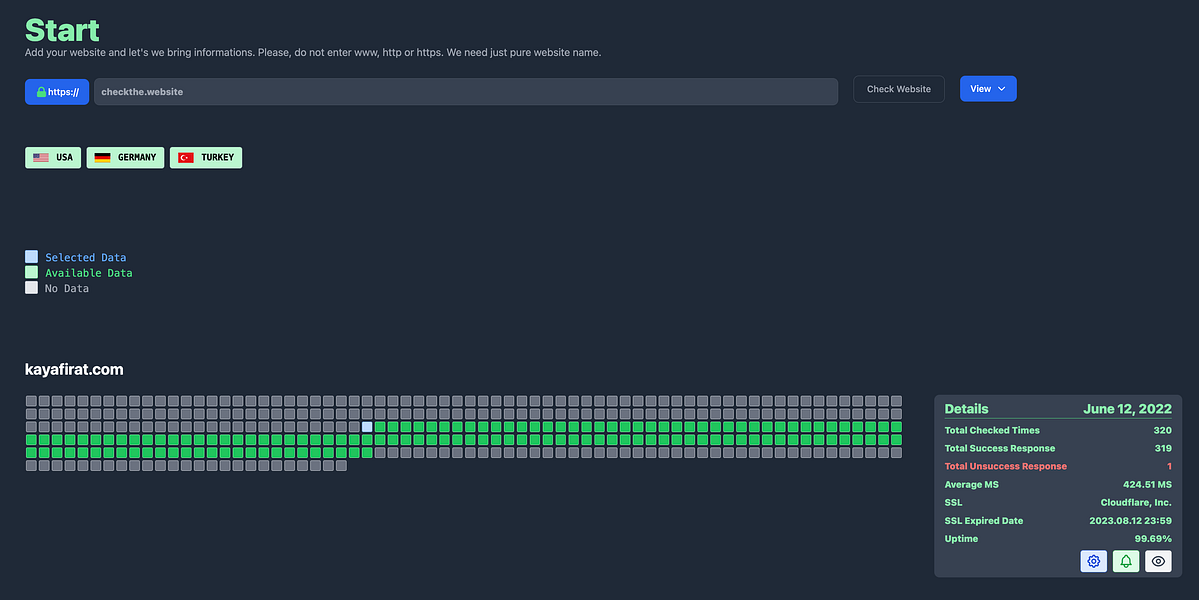Open the View dropdown
This screenshot has height=600, width=1199.
(x=988, y=89)
